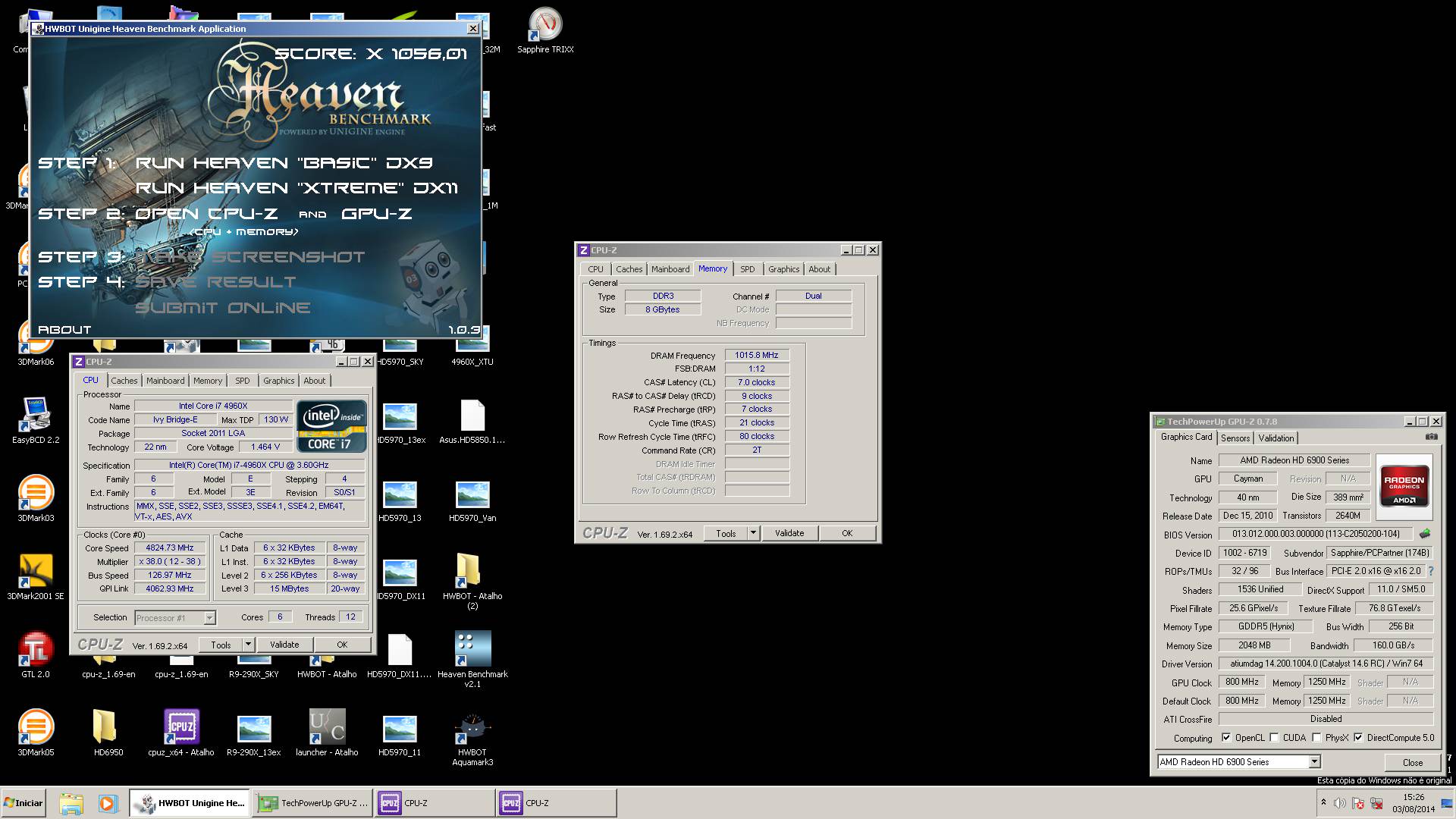1456x819 pixels.
Task: Open the HD5970_DX11 text file icon
Action: pos(400,654)
